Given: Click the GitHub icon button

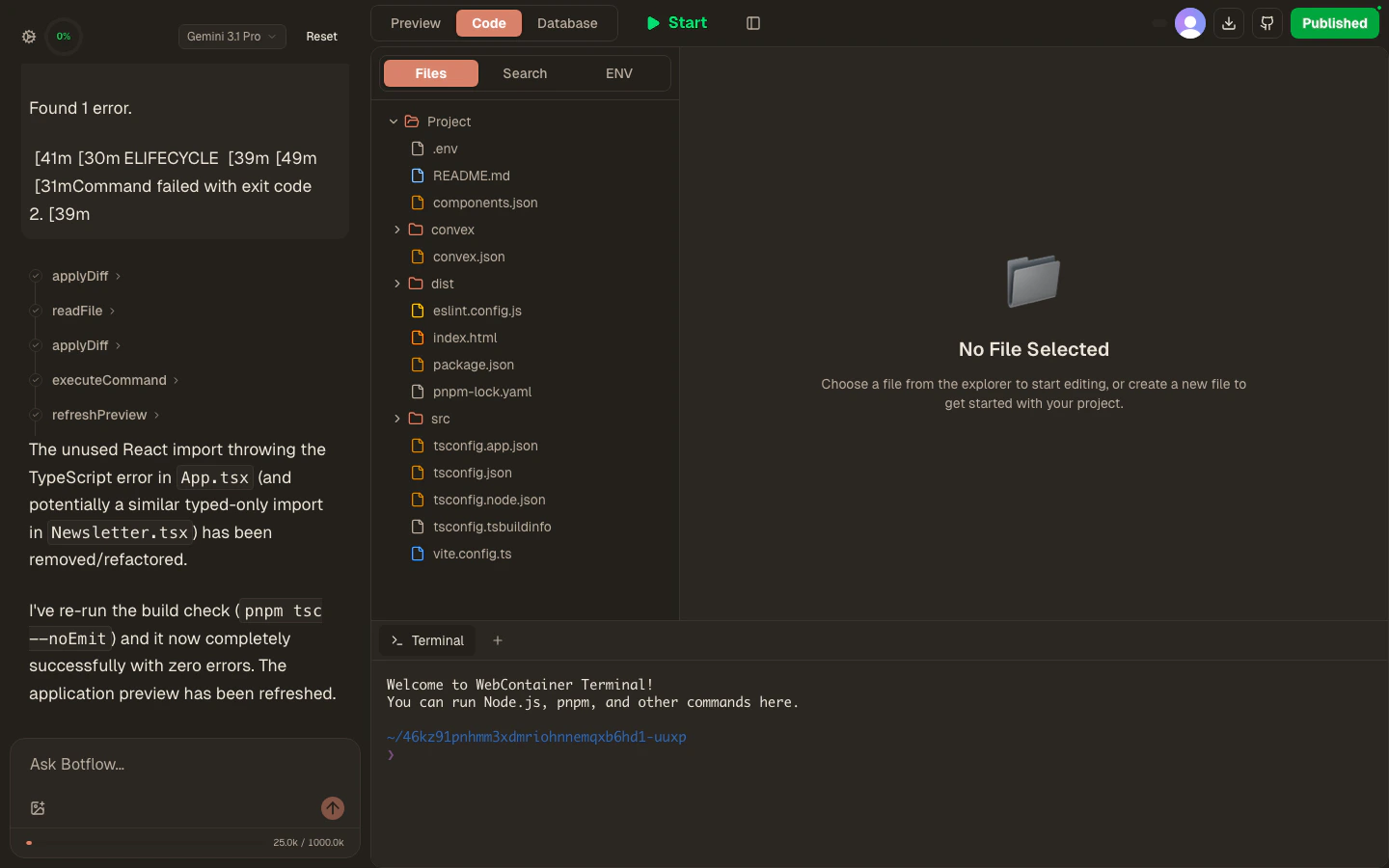Looking at the screenshot, I should (1267, 23).
